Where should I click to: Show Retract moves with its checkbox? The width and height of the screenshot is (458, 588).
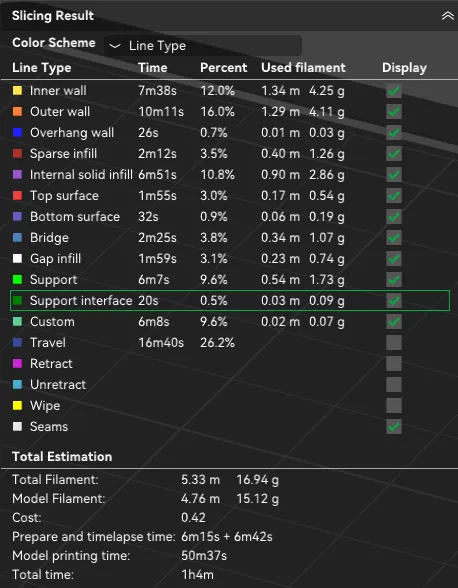[x=394, y=363]
